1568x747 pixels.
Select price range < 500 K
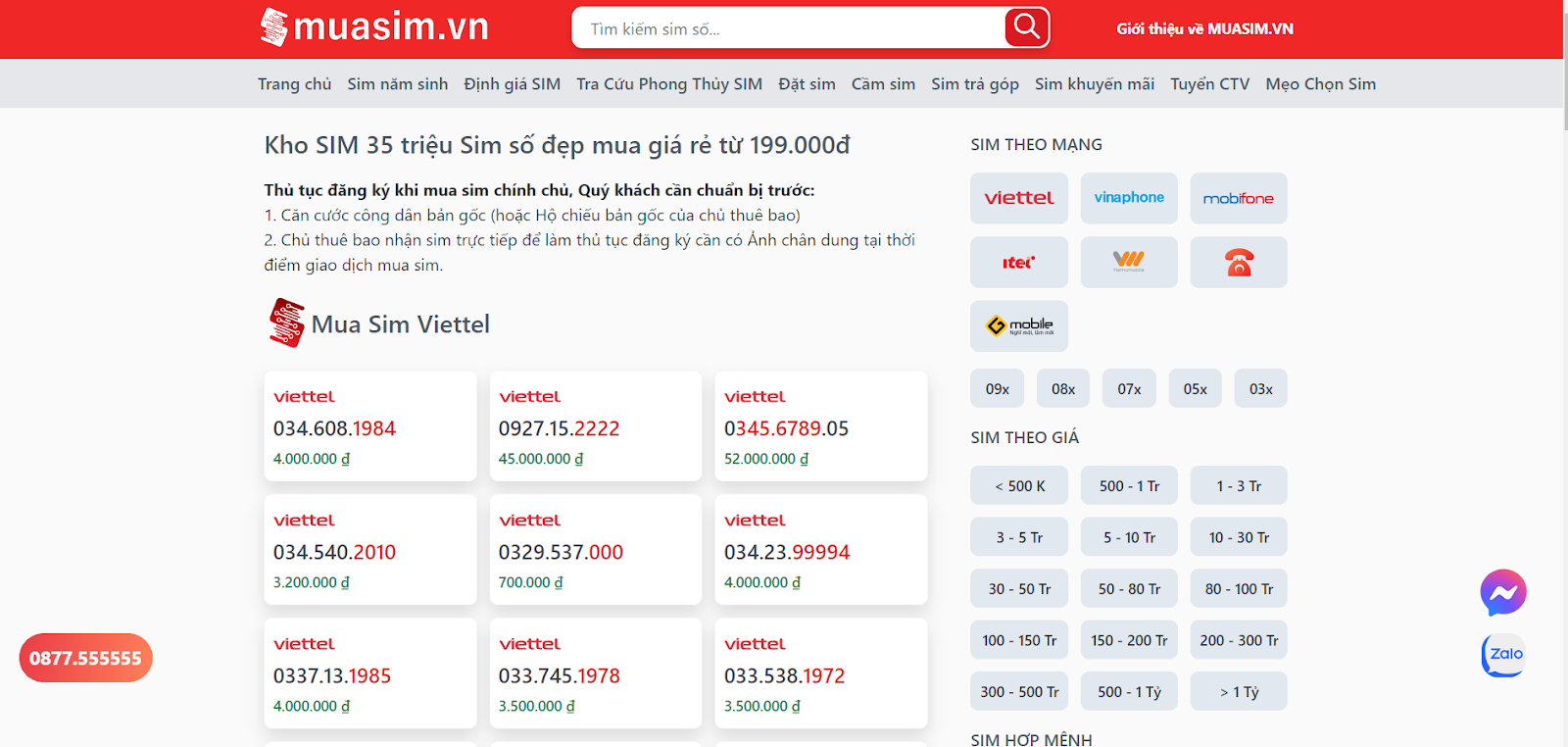click(1019, 485)
